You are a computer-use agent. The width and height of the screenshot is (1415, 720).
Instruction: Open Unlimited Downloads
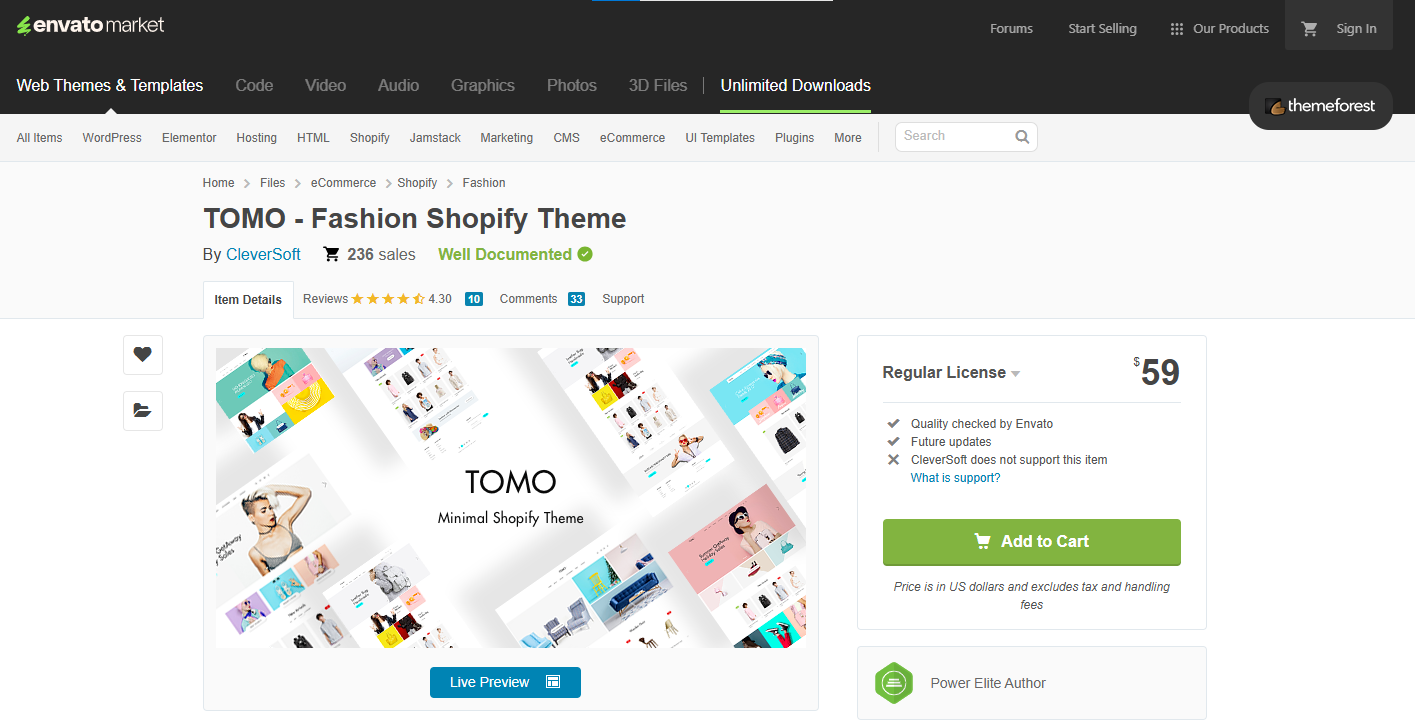[795, 86]
